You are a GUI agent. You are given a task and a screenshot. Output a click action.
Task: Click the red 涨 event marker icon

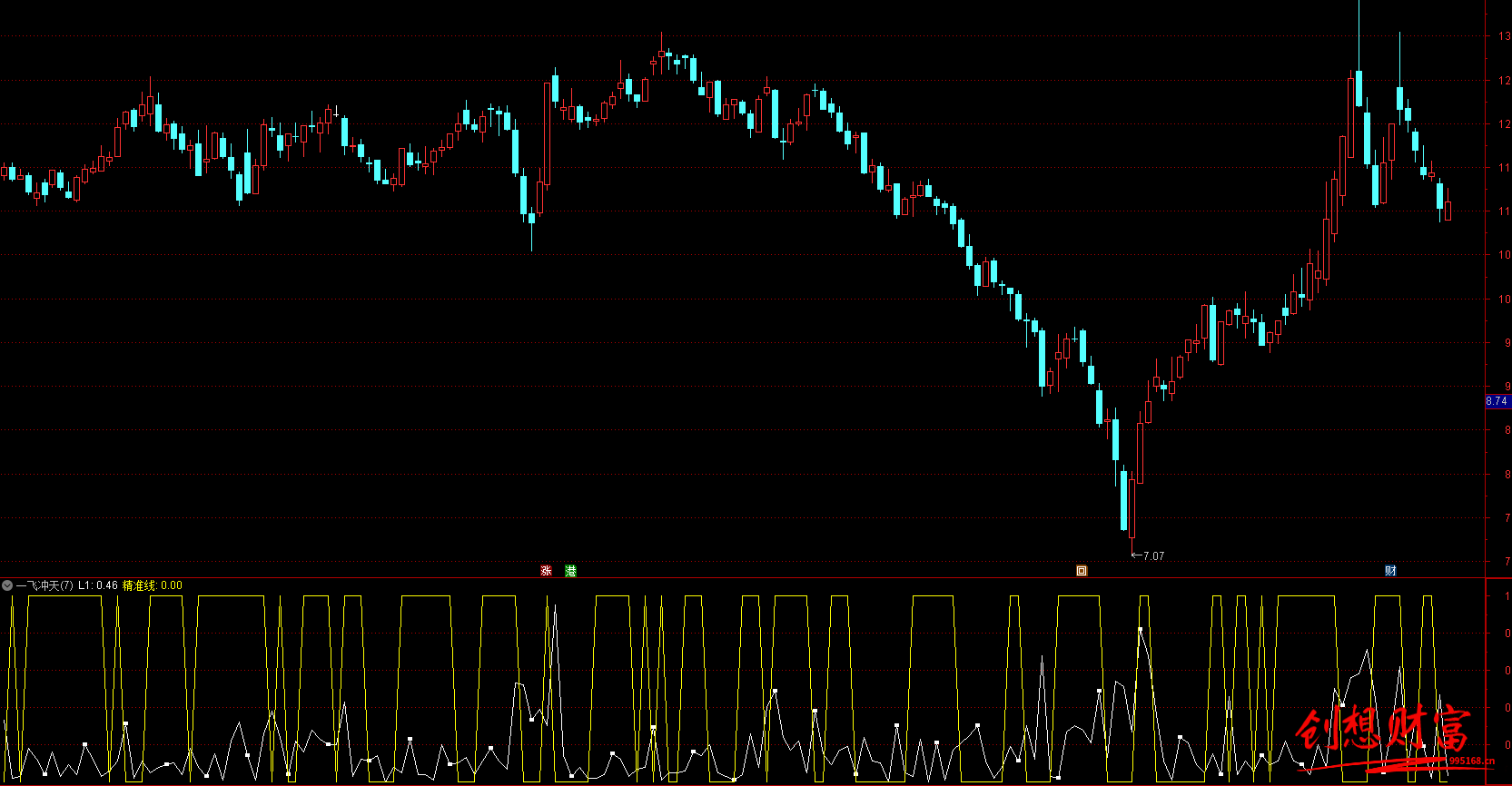[x=546, y=571]
